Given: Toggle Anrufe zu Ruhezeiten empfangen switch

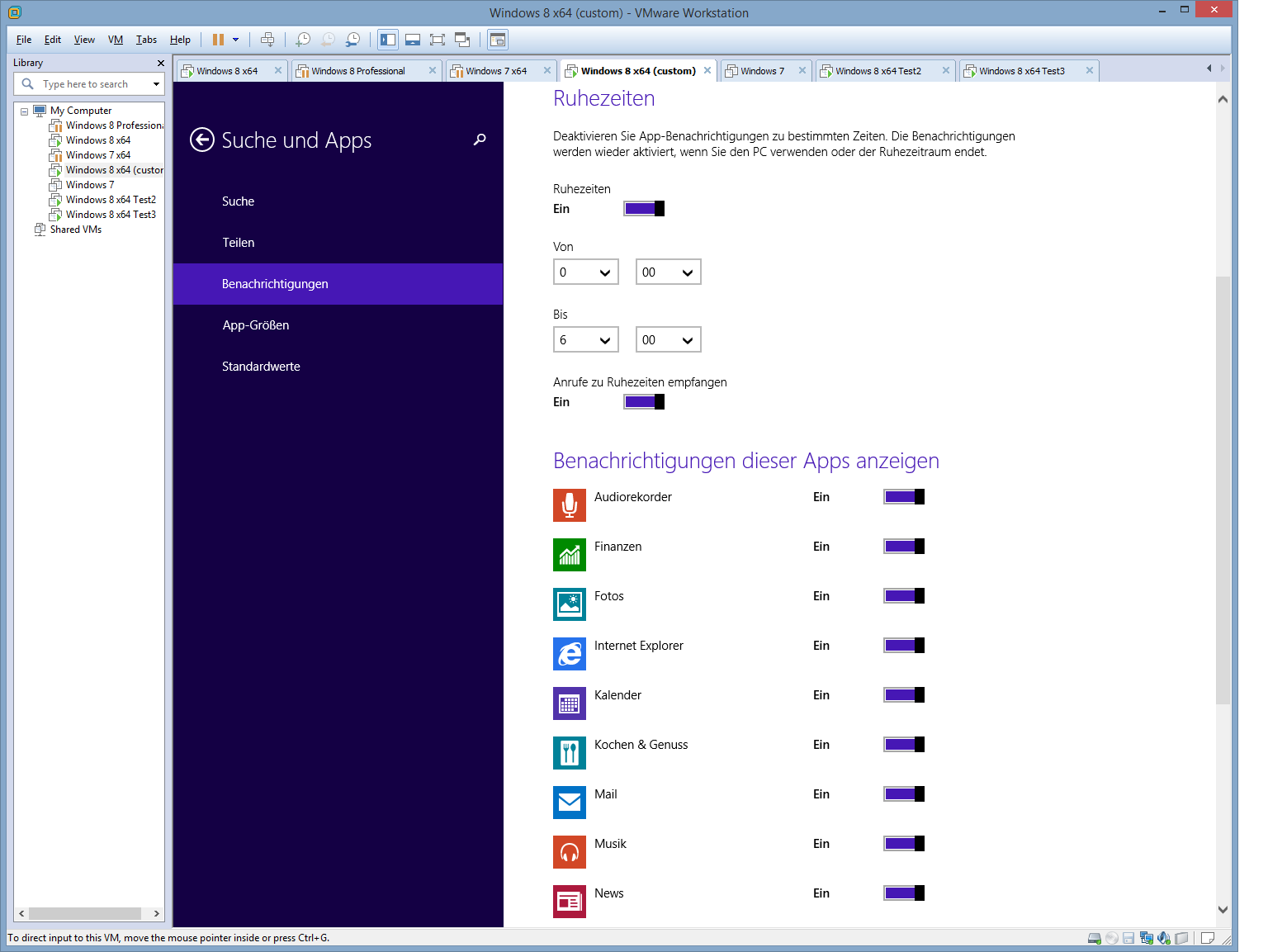Looking at the screenshot, I should click(x=644, y=402).
